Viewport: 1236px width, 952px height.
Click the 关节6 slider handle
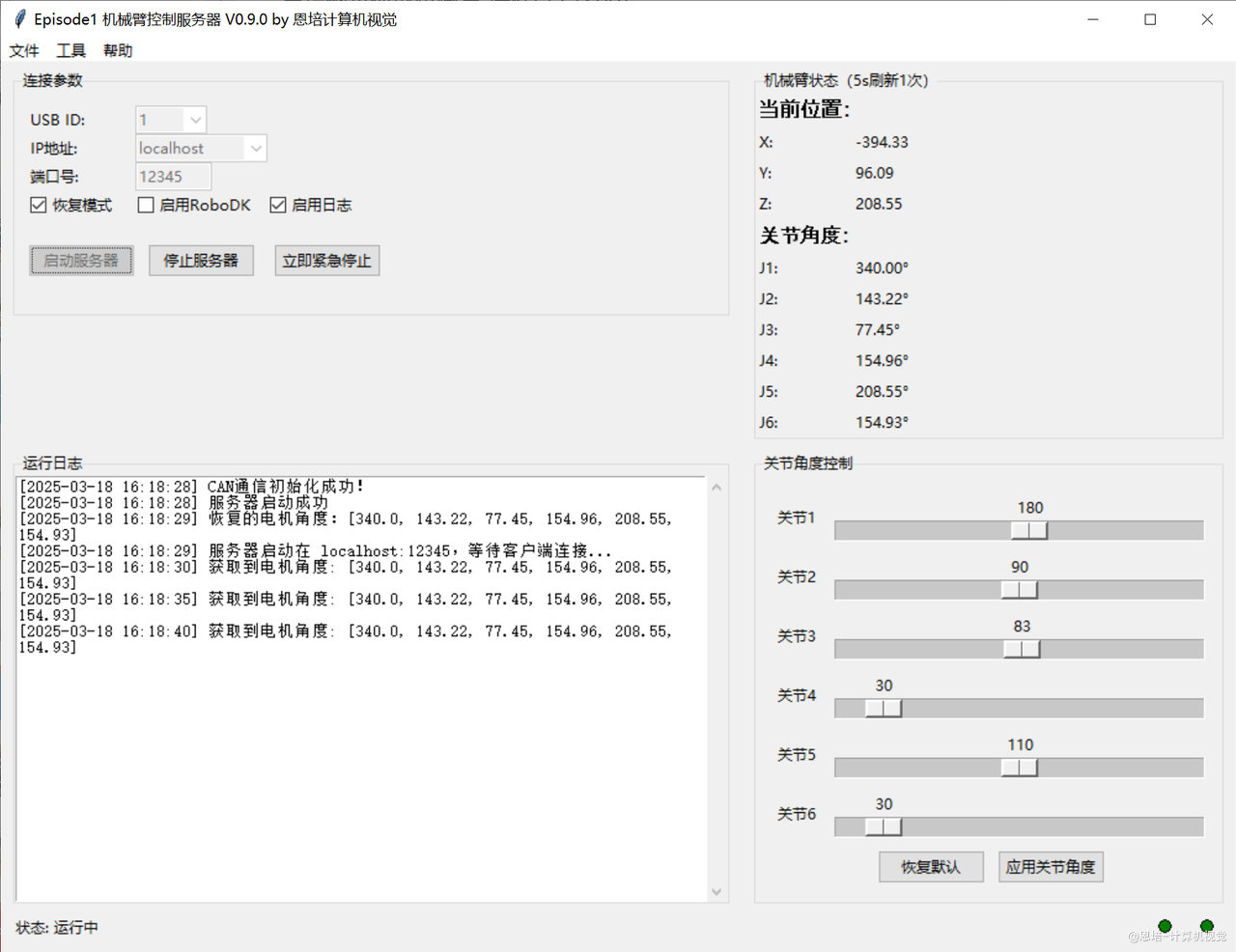tap(883, 827)
